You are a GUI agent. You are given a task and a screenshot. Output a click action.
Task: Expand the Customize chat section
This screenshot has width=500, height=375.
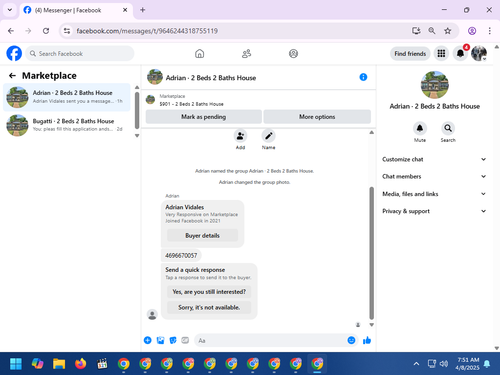(x=434, y=159)
